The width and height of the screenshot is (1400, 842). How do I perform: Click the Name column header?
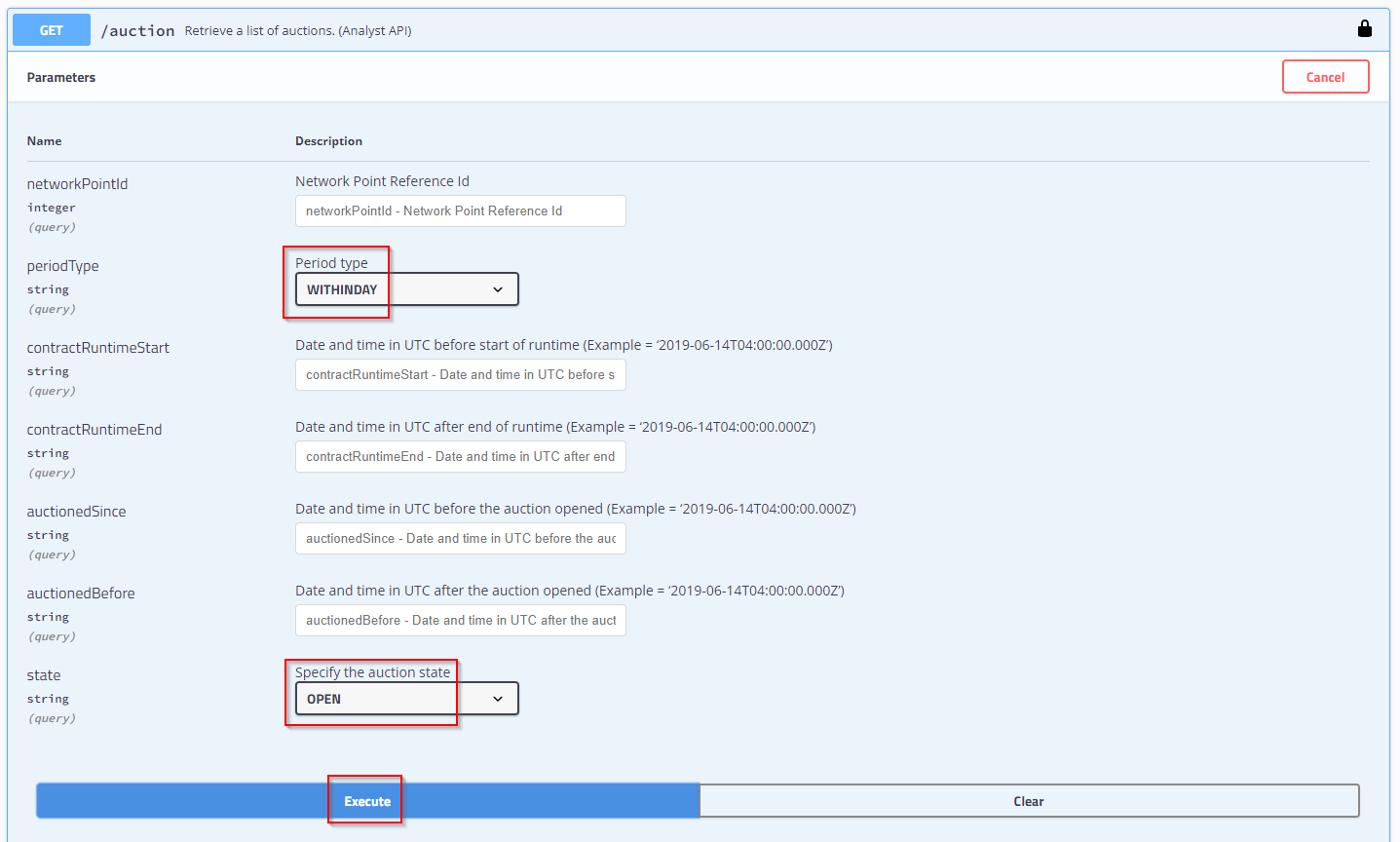pyautogui.click(x=44, y=141)
